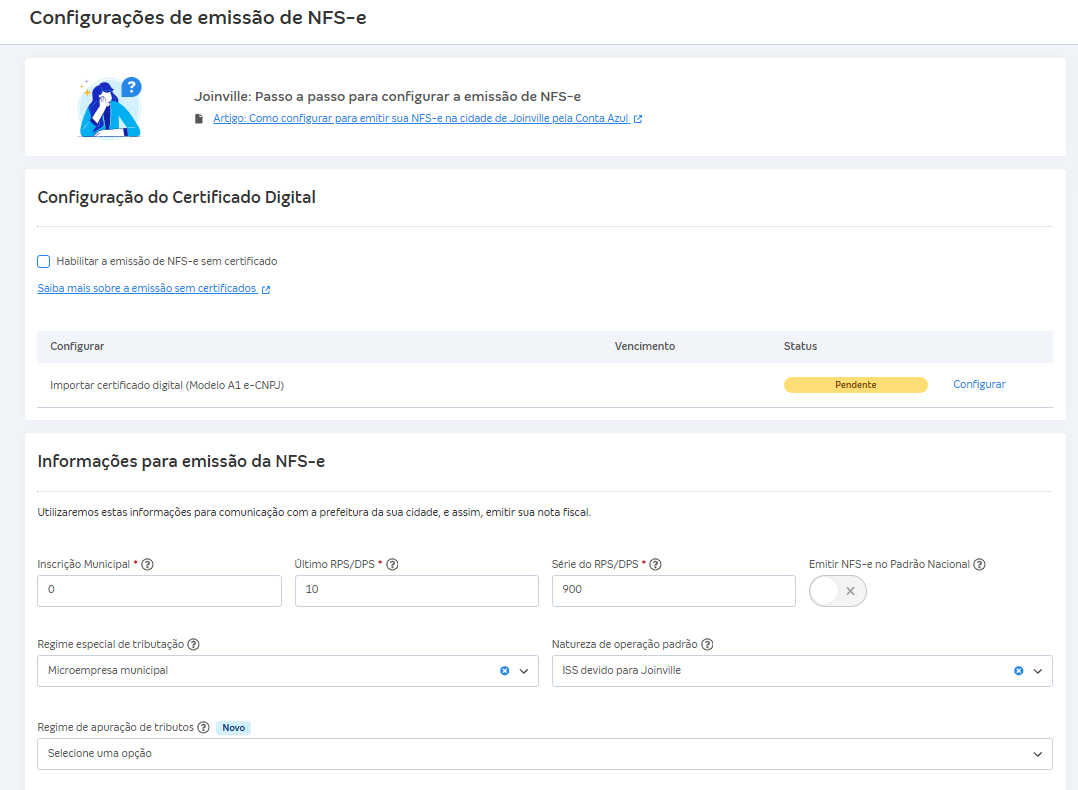Toggle Emitir NFS-e no Padrão Nacional switch
Image resolution: width=1078 pixels, height=790 pixels.
837,591
